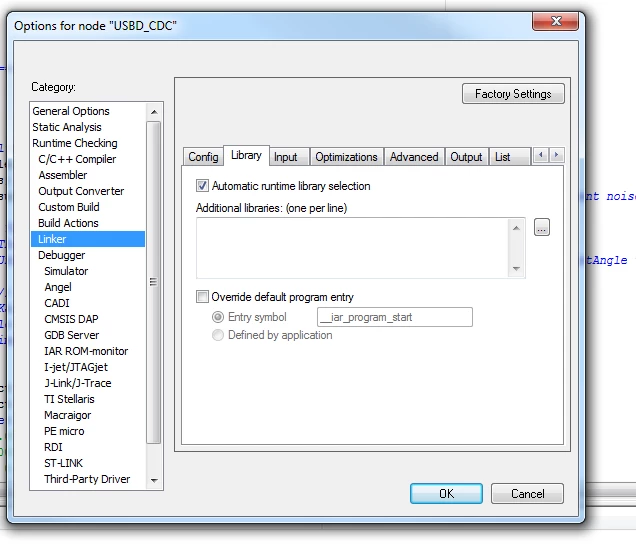Select Simulator in the Category list

click(x=88, y=271)
